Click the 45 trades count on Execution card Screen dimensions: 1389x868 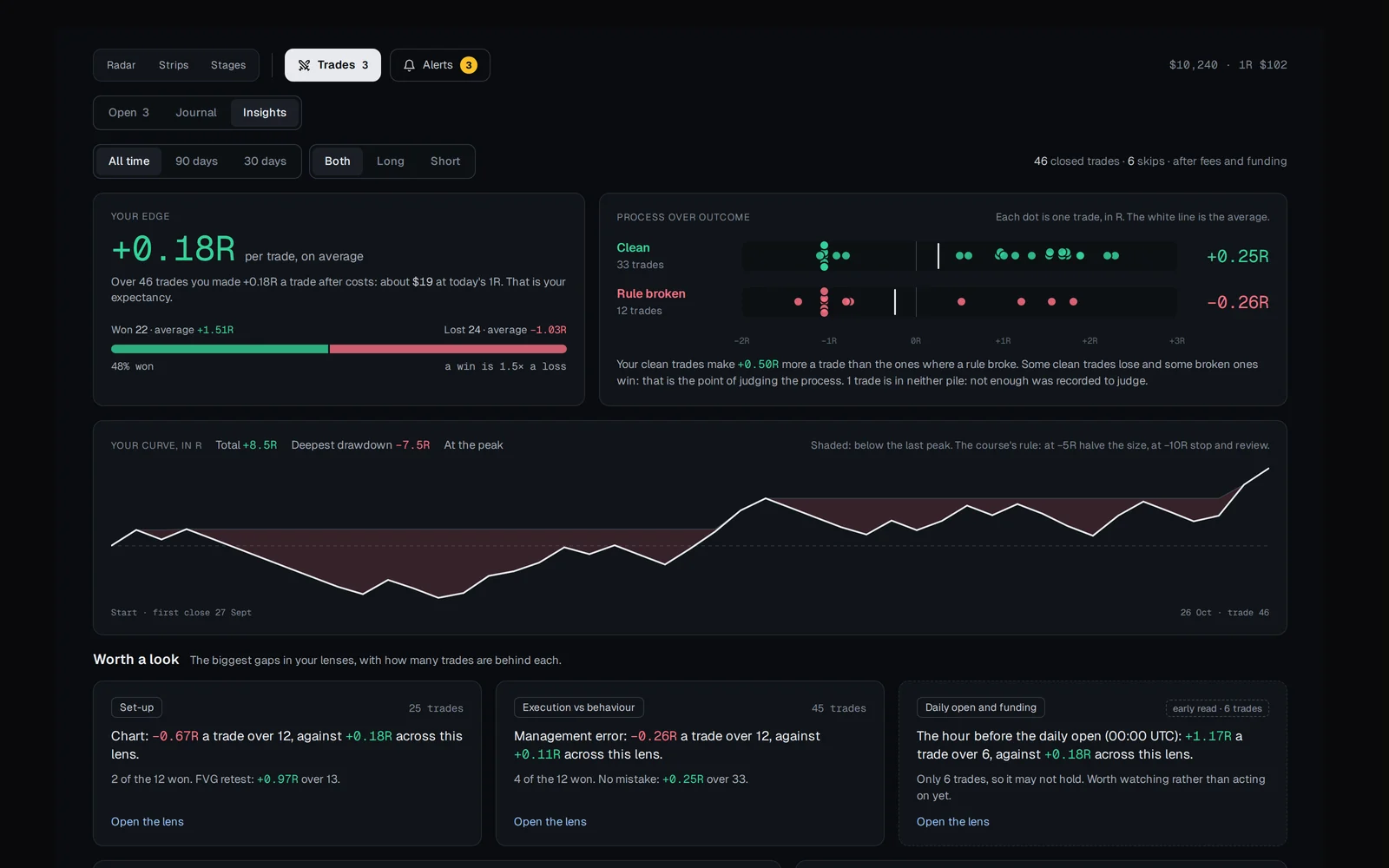point(839,708)
